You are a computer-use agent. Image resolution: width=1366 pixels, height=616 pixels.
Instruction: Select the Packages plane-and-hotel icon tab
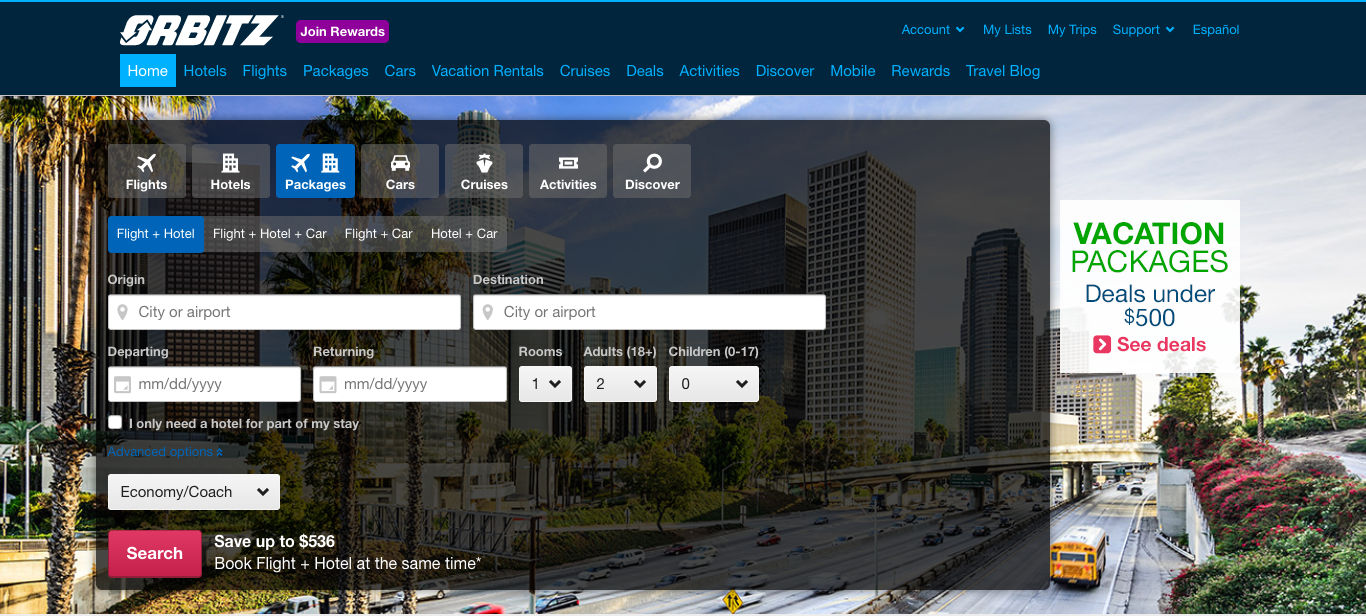pyautogui.click(x=315, y=171)
